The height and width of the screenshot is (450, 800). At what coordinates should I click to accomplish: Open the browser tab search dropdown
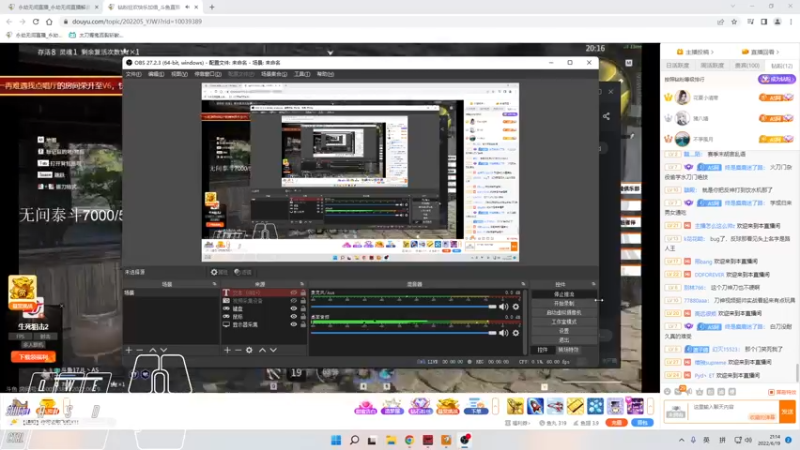[733, 7]
